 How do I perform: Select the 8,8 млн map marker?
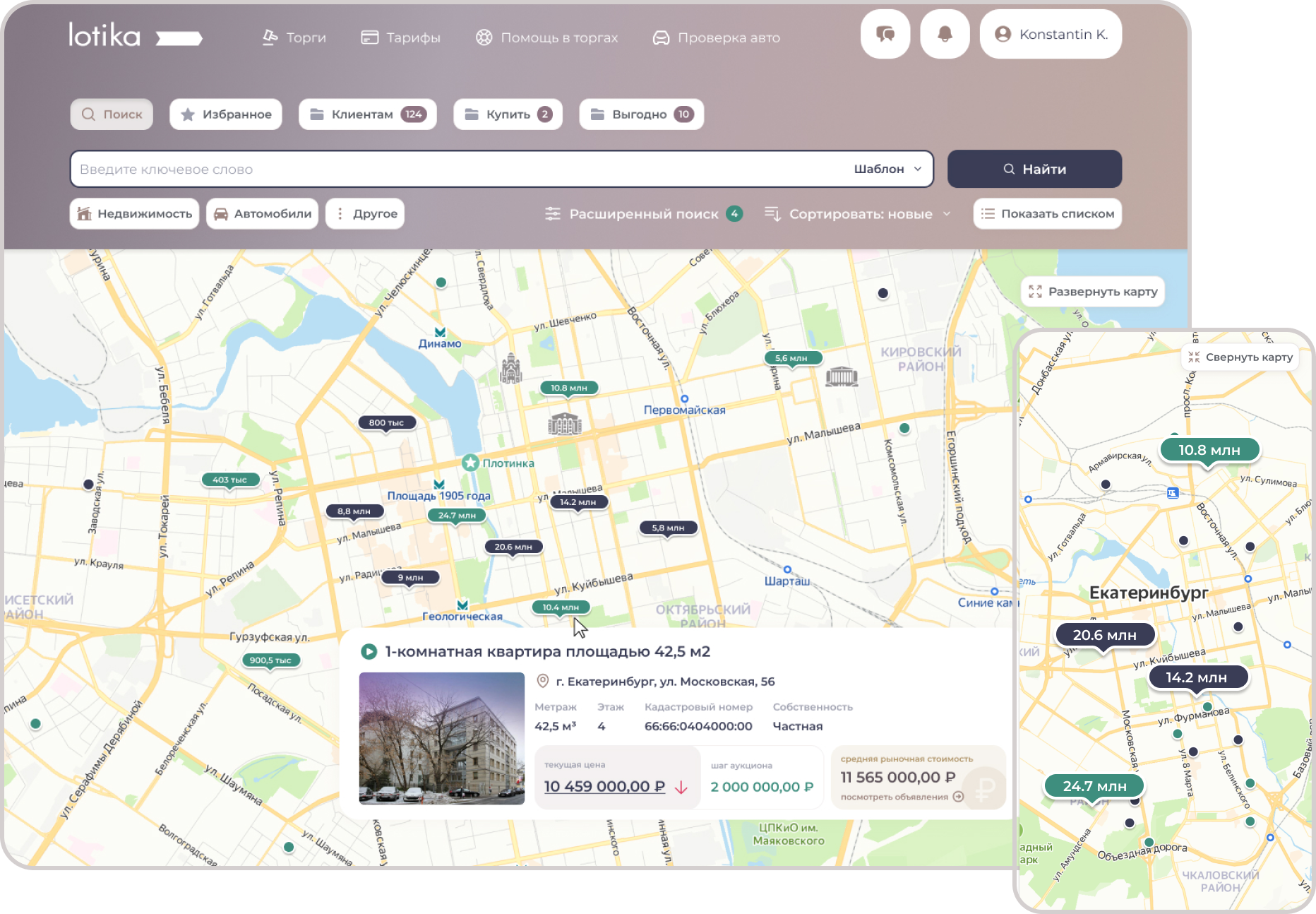354,511
